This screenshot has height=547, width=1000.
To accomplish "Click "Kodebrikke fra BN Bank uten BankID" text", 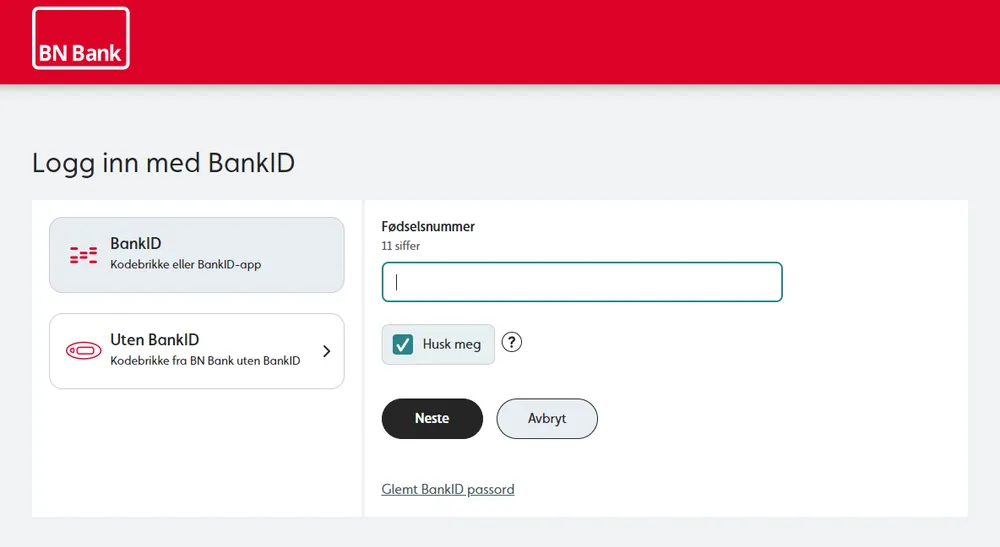I will point(205,361).
